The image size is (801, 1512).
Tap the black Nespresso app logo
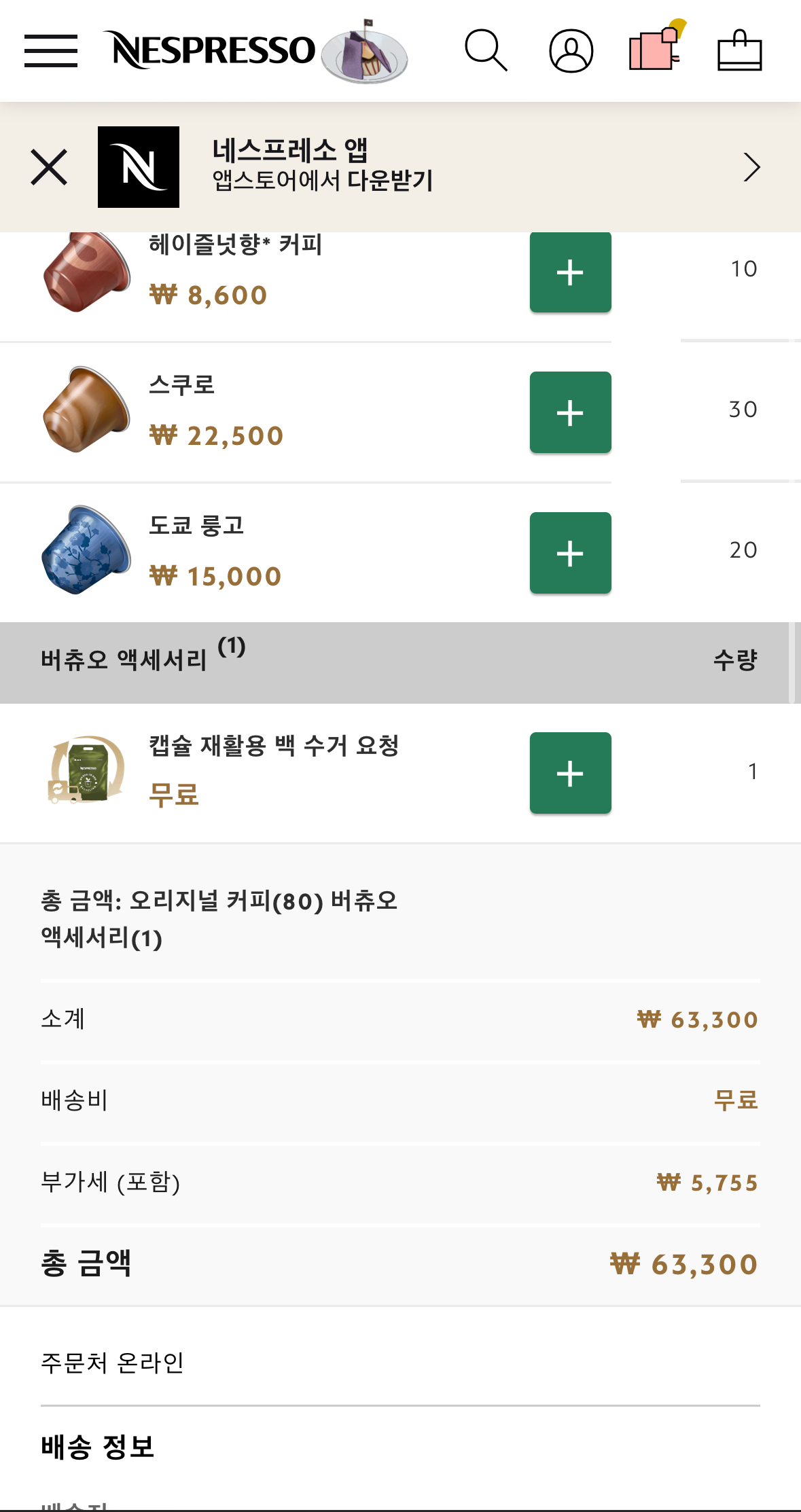tap(139, 167)
